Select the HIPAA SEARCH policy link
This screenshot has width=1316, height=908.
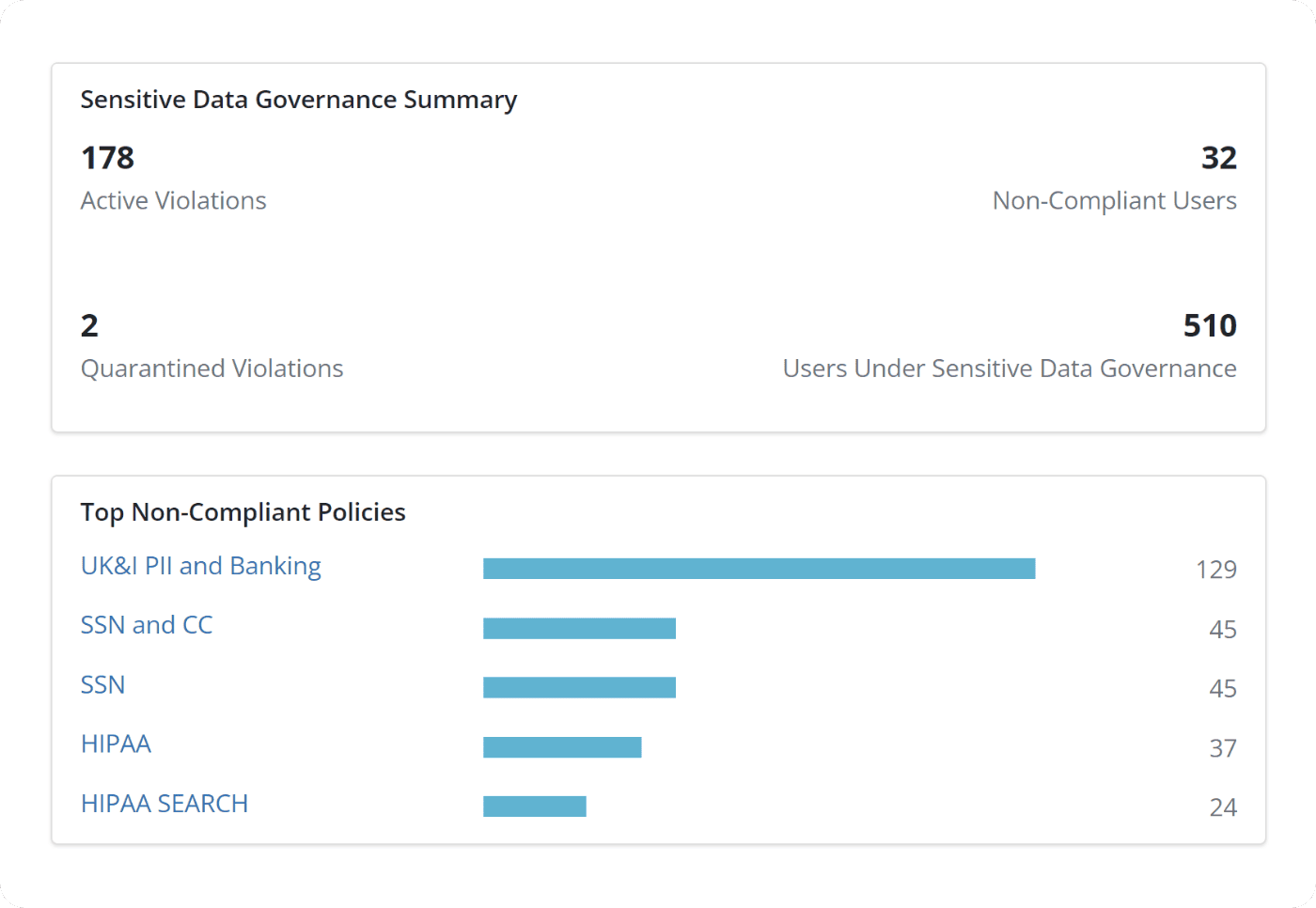pyautogui.click(x=164, y=804)
